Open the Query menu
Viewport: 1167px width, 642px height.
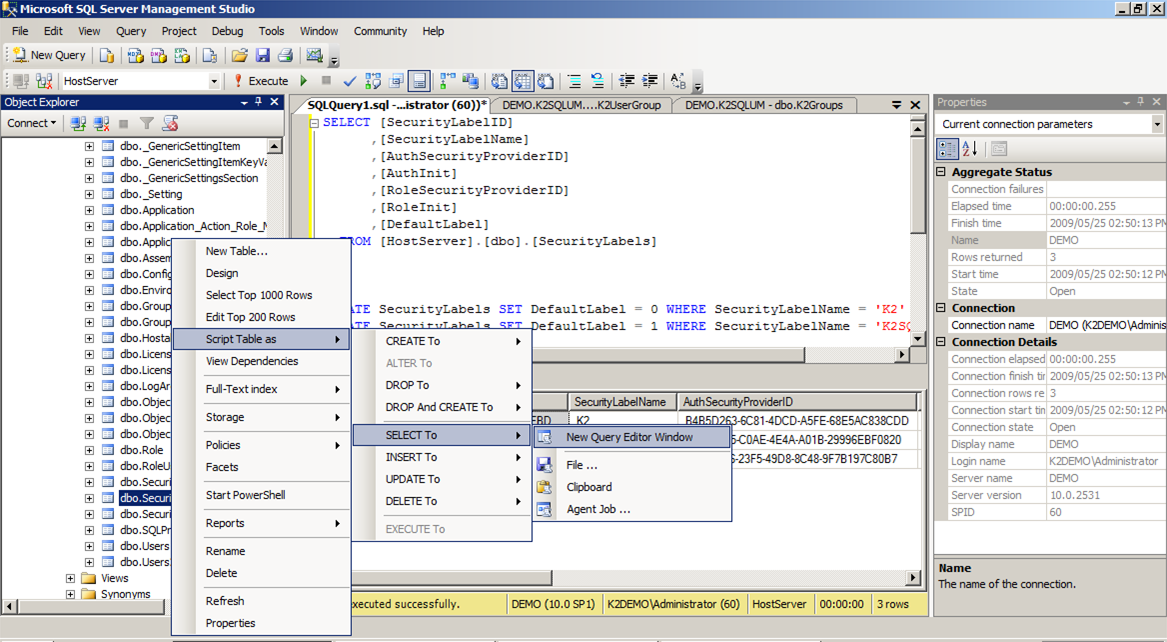(131, 31)
